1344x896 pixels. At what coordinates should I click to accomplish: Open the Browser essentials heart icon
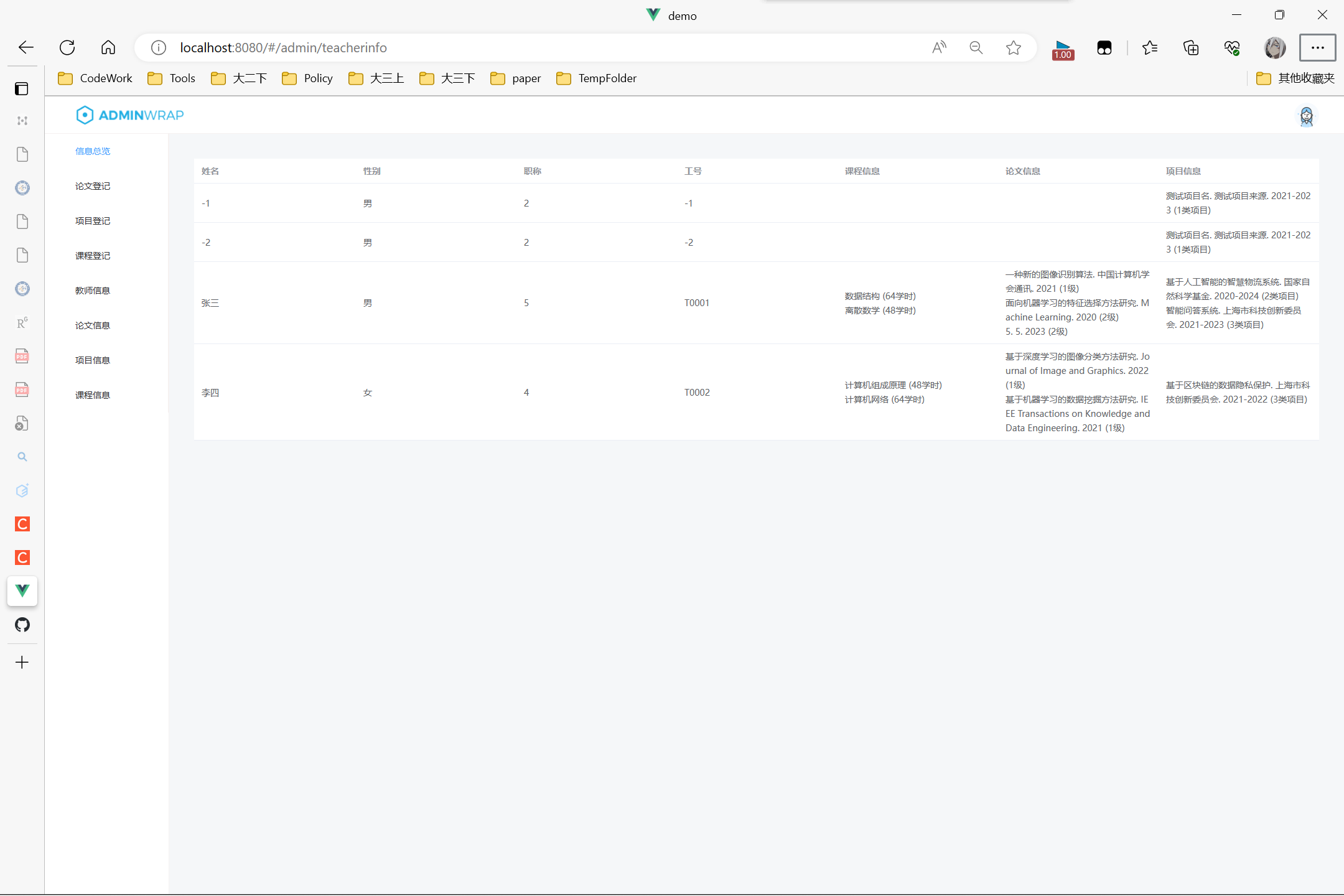(1232, 47)
